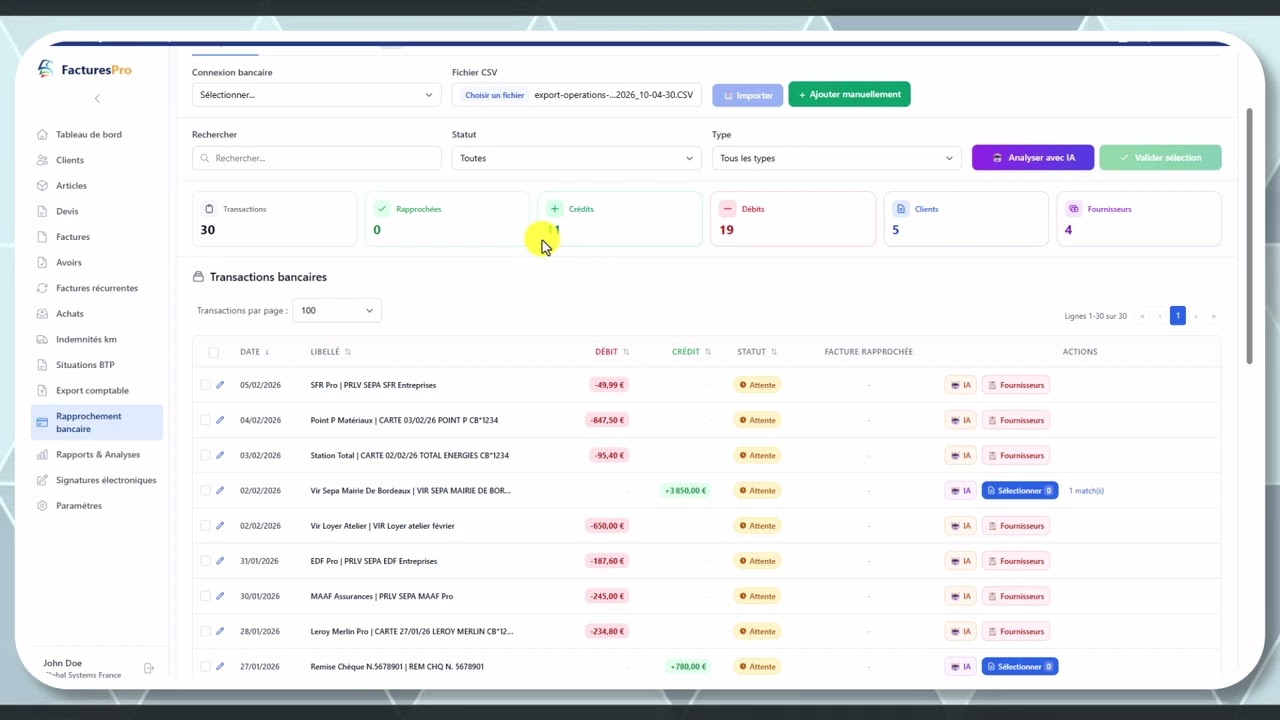
Task: Click IA button on SFR Pro row
Action: pos(960,385)
